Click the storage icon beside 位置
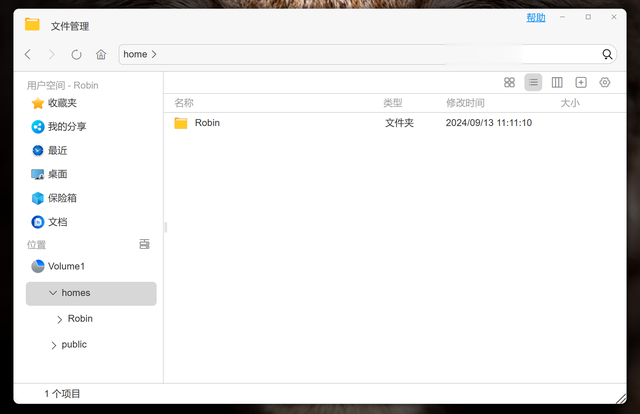This screenshot has height=414, width=640. [x=144, y=244]
